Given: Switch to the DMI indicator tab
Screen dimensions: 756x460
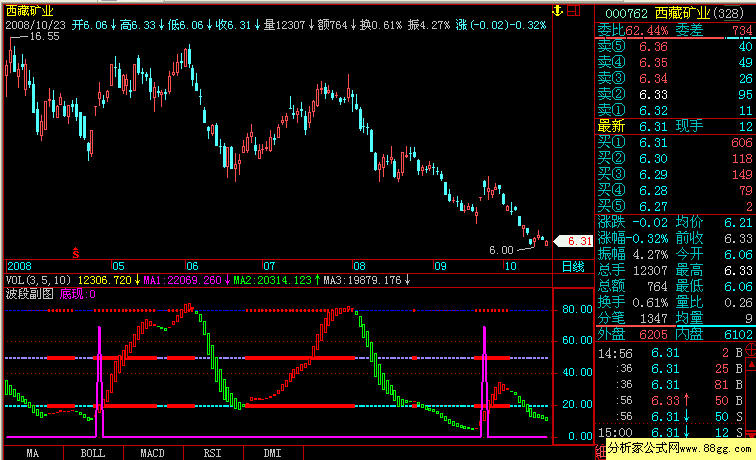Looking at the screenshot, I should (x=272, y=453).
